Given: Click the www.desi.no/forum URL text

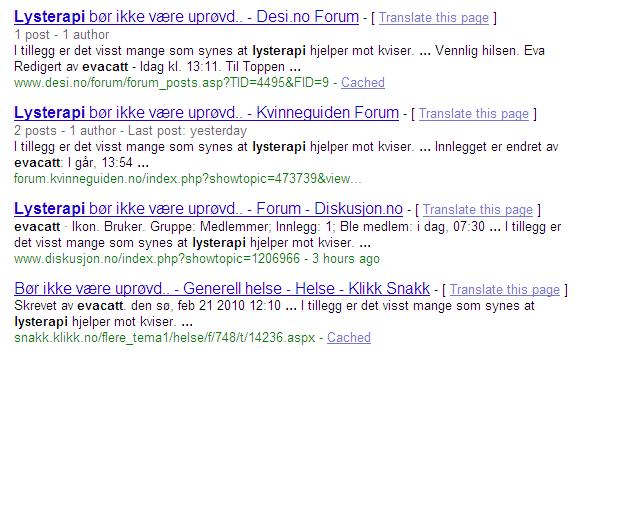Looking at the screenshot, I should click(x=171, y=82).
